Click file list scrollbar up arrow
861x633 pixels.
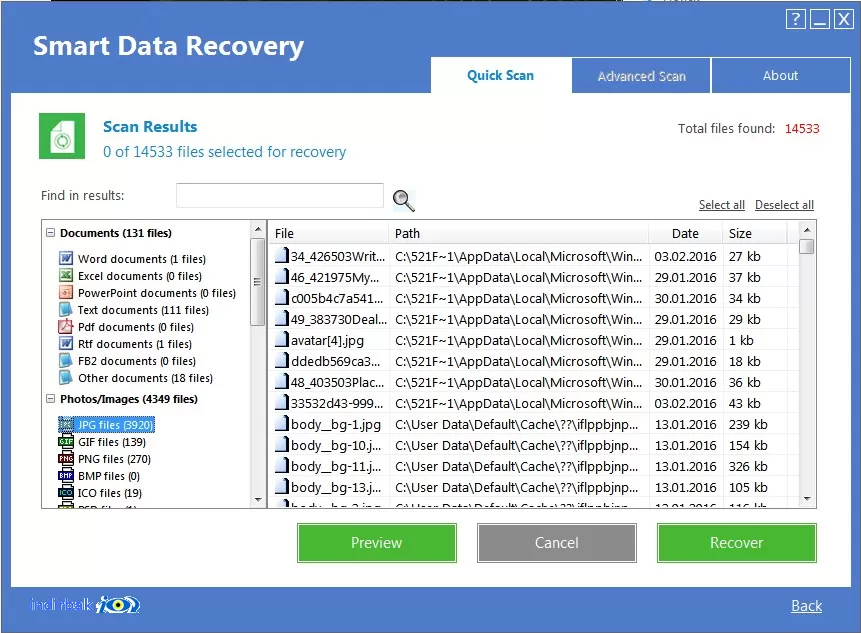[x=807, y=229]
